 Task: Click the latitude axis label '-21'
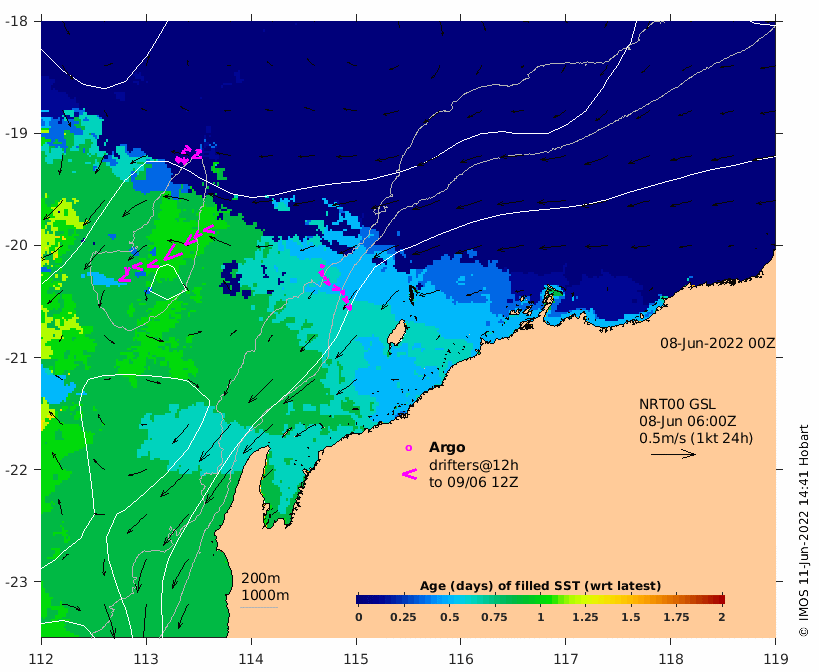[x=17, y=358]
